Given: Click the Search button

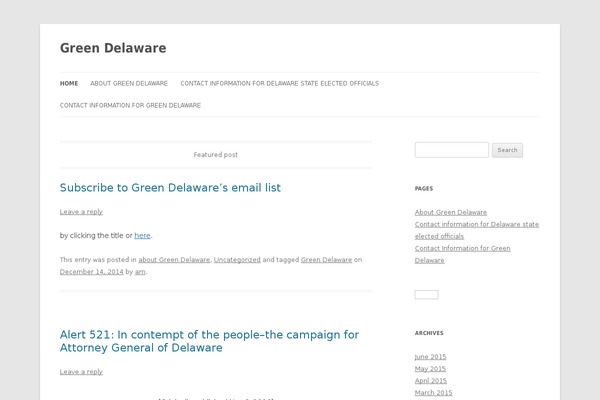Looking at the screenshot, I should click(x=507, y=150).
